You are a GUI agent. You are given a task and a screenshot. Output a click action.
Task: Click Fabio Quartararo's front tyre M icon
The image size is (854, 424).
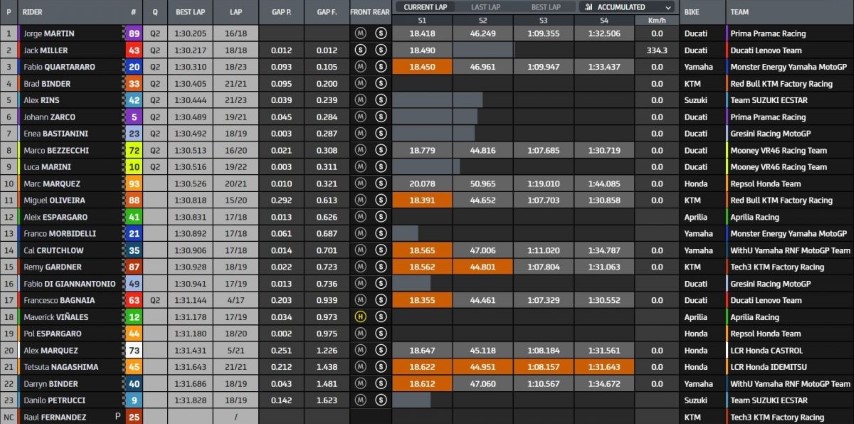tap(360, 67)
